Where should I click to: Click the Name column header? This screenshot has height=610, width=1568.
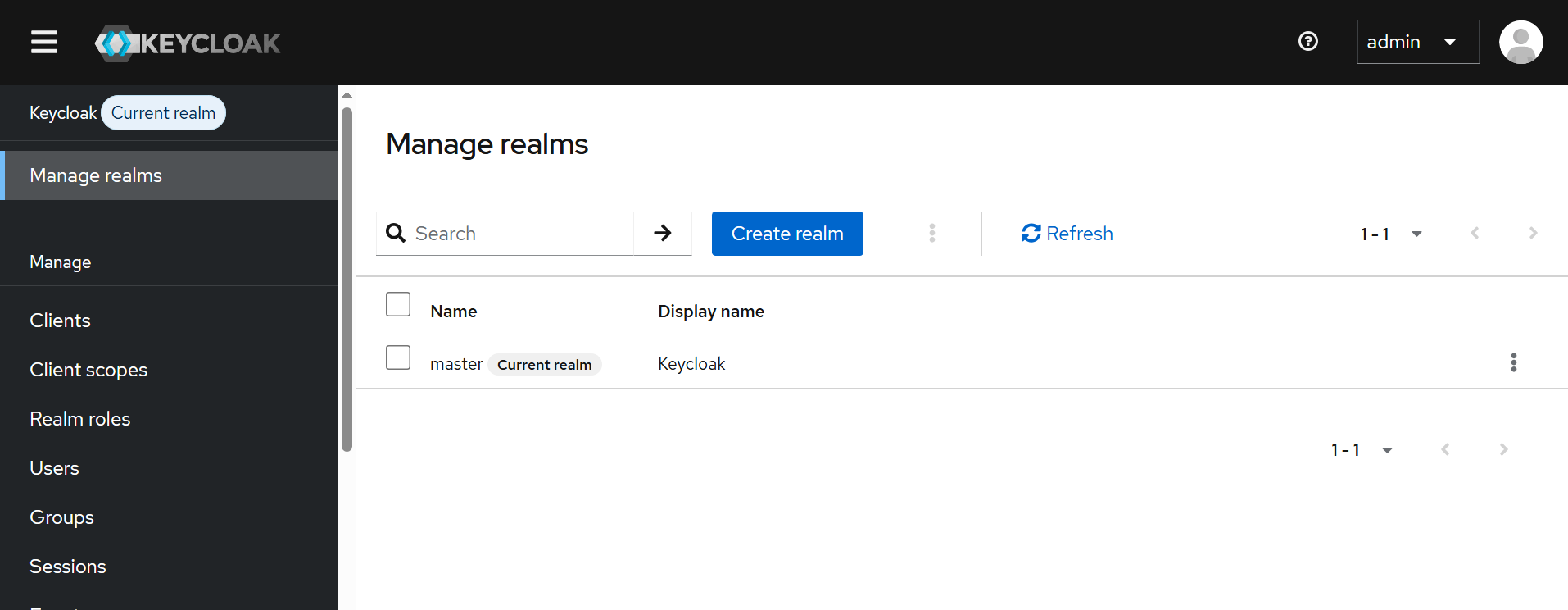(454, 312)
